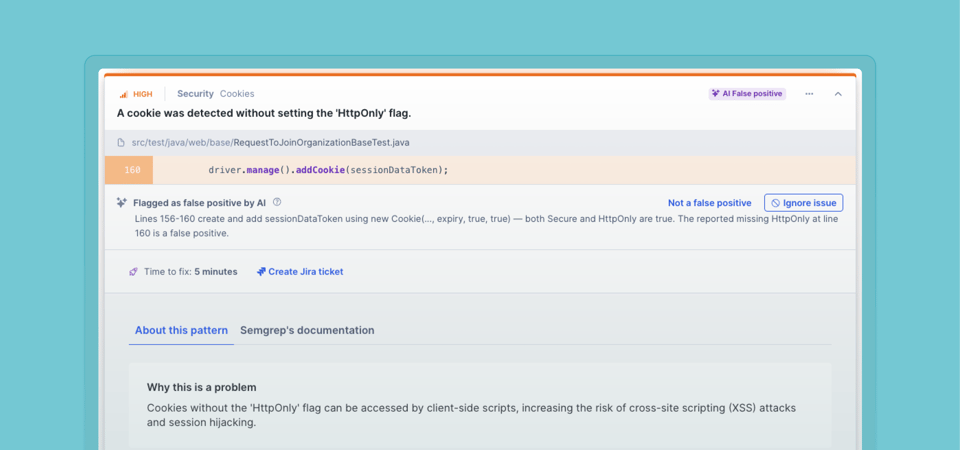
Task: Click line number 160 in the code snippet
Action: coord(132,170)
